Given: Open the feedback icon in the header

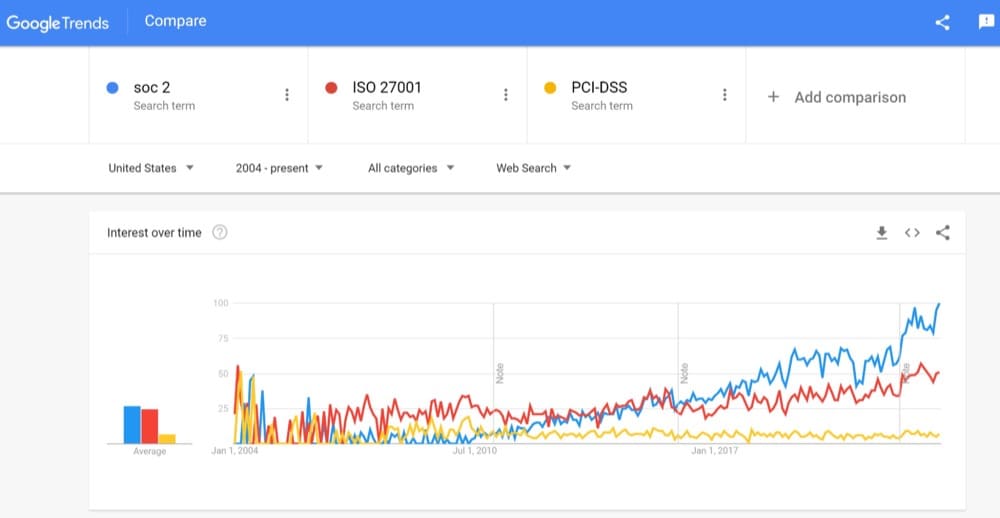Looking at the screenshot, I should 986,22.
